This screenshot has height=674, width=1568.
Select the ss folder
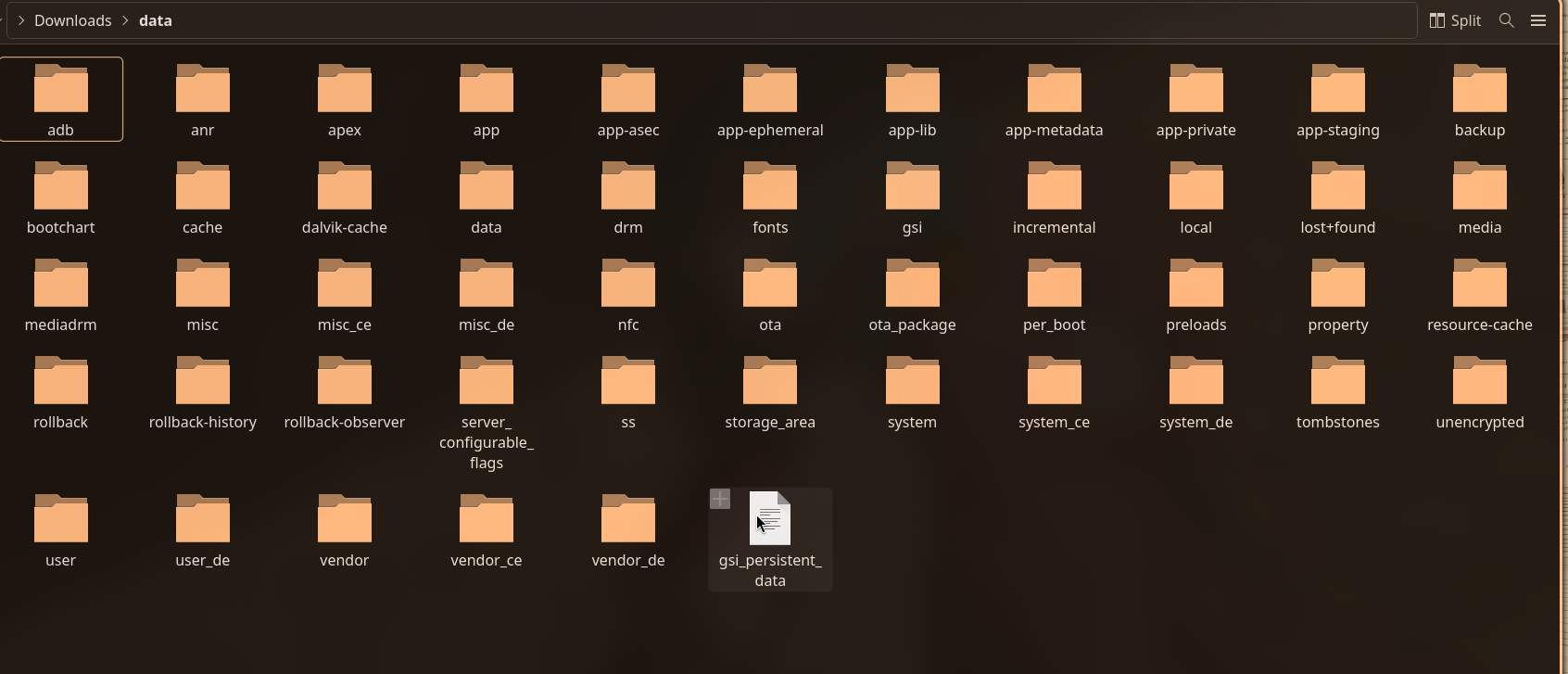click(628, 391)
